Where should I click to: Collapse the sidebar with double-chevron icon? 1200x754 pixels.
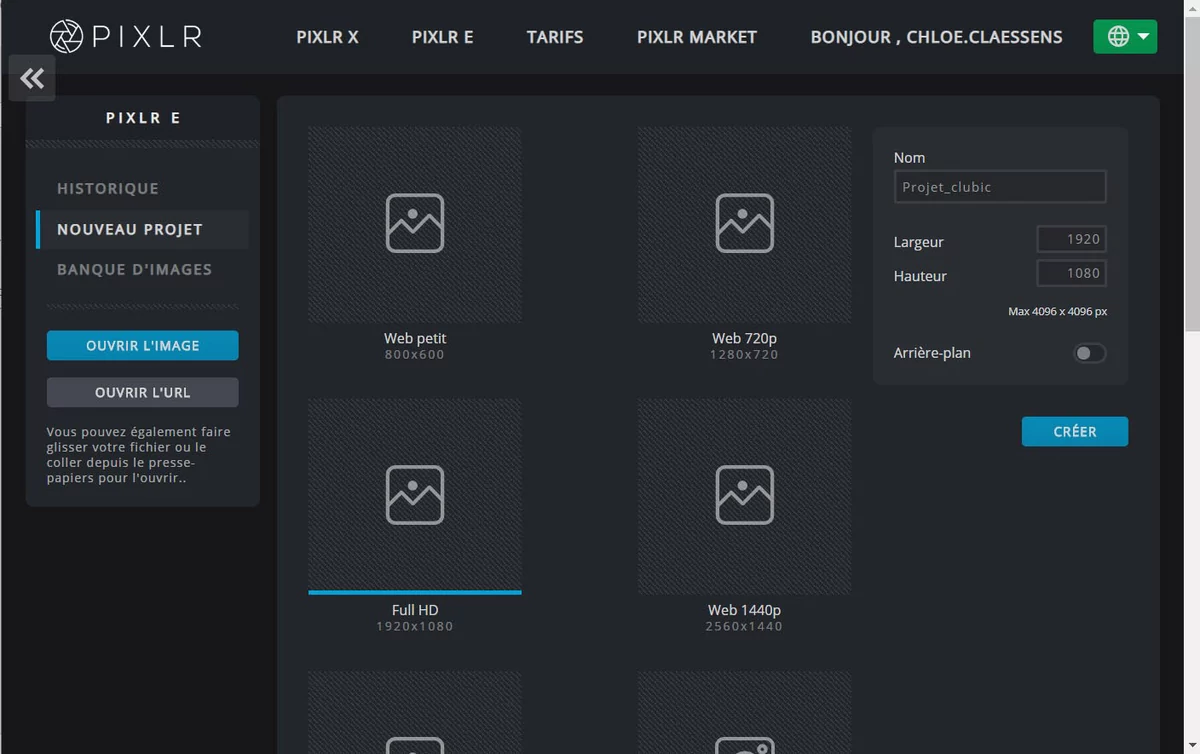[32, 78]
